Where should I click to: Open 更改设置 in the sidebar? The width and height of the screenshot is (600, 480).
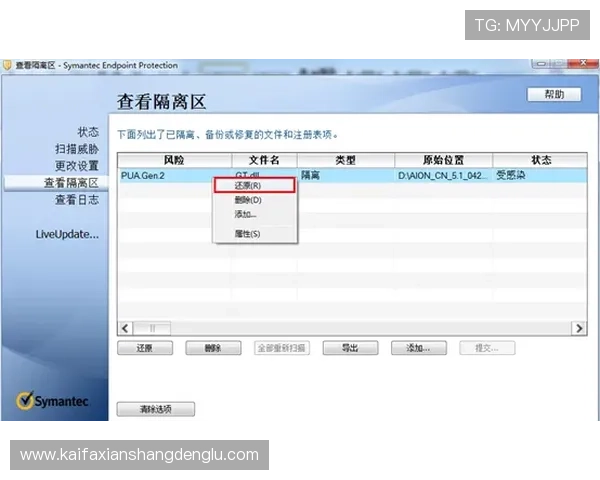click(77, 166)
